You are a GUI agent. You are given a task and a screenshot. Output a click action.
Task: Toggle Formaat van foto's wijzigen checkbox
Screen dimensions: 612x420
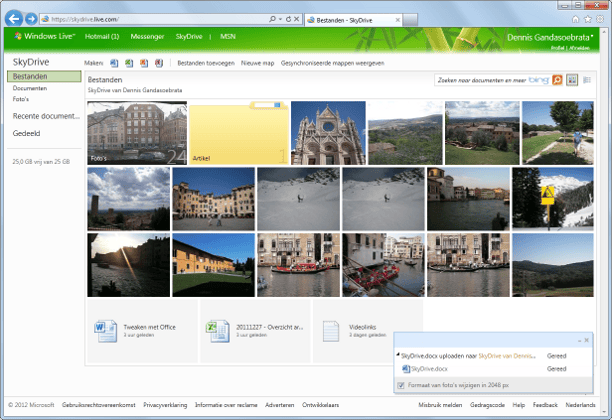(400, 385)
